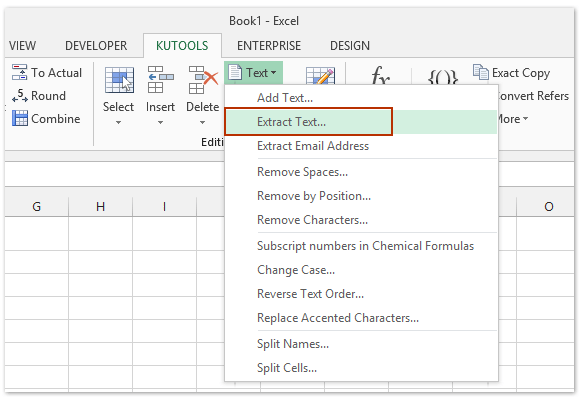Click the Insert cells icon
Viewport: 584px width, 400px height.
coord(161,80)
